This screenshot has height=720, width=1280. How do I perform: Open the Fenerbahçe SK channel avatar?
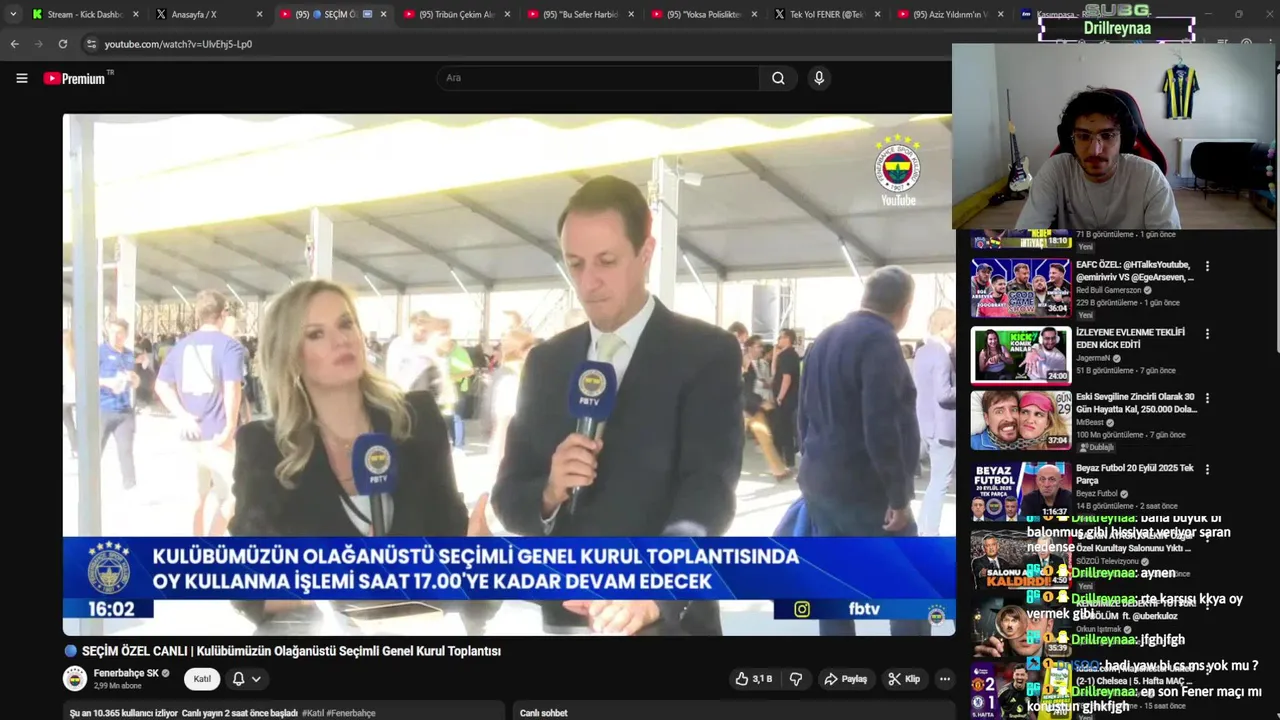tap(75, 679)
